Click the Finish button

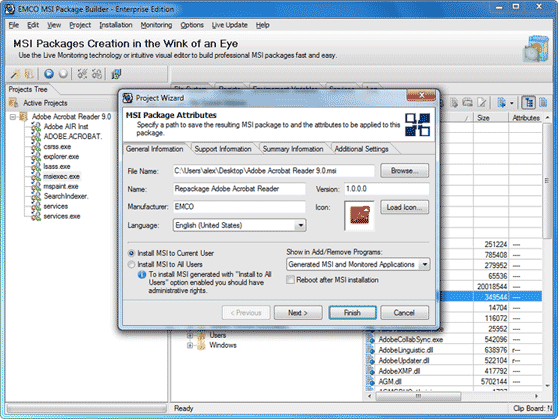[352, 313]
